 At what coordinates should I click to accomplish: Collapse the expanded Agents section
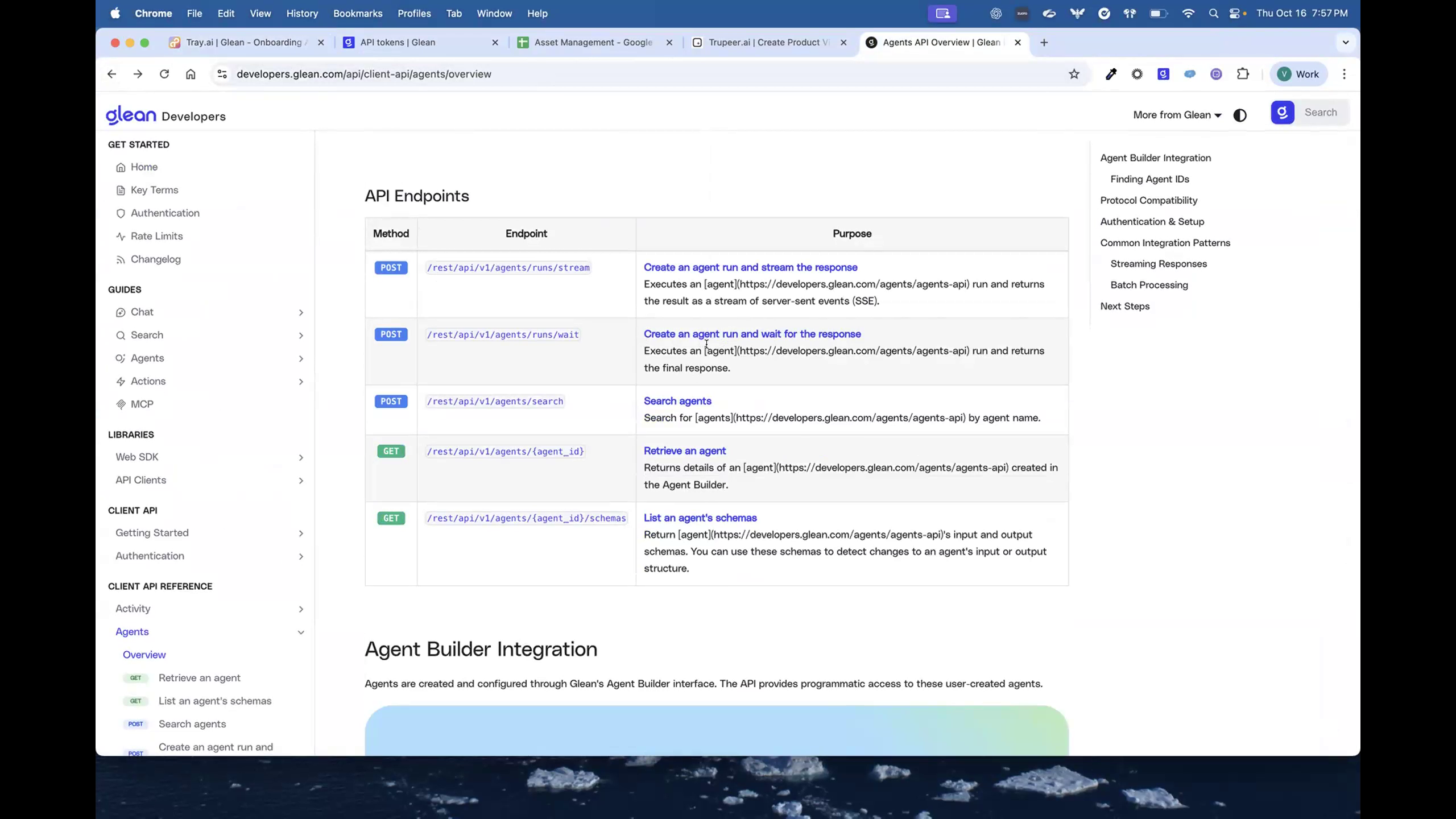coord(301,632)
